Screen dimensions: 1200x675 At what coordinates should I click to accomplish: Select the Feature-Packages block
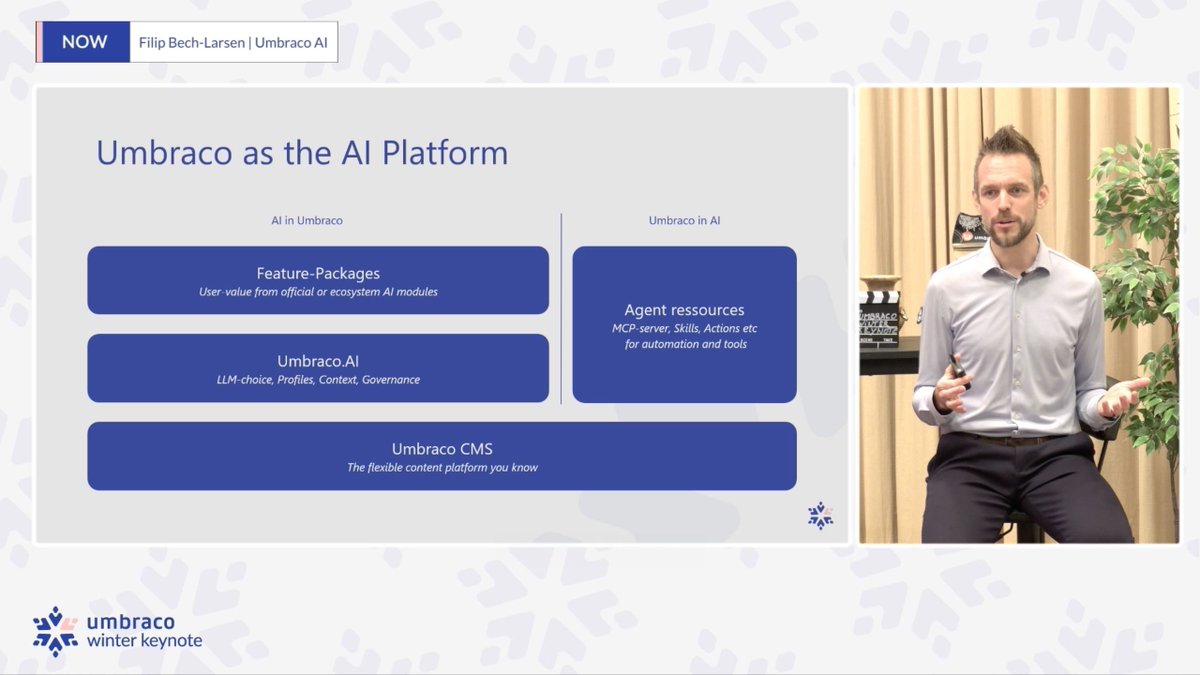(318, 280)
